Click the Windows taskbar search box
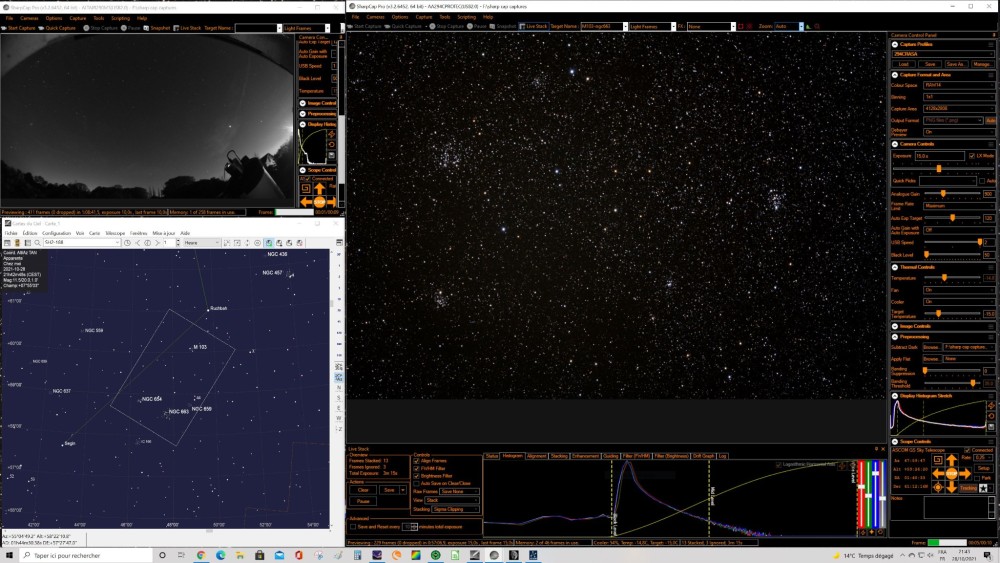The height and width of the screenshot is (563, 1000). [x=86, y=555]
